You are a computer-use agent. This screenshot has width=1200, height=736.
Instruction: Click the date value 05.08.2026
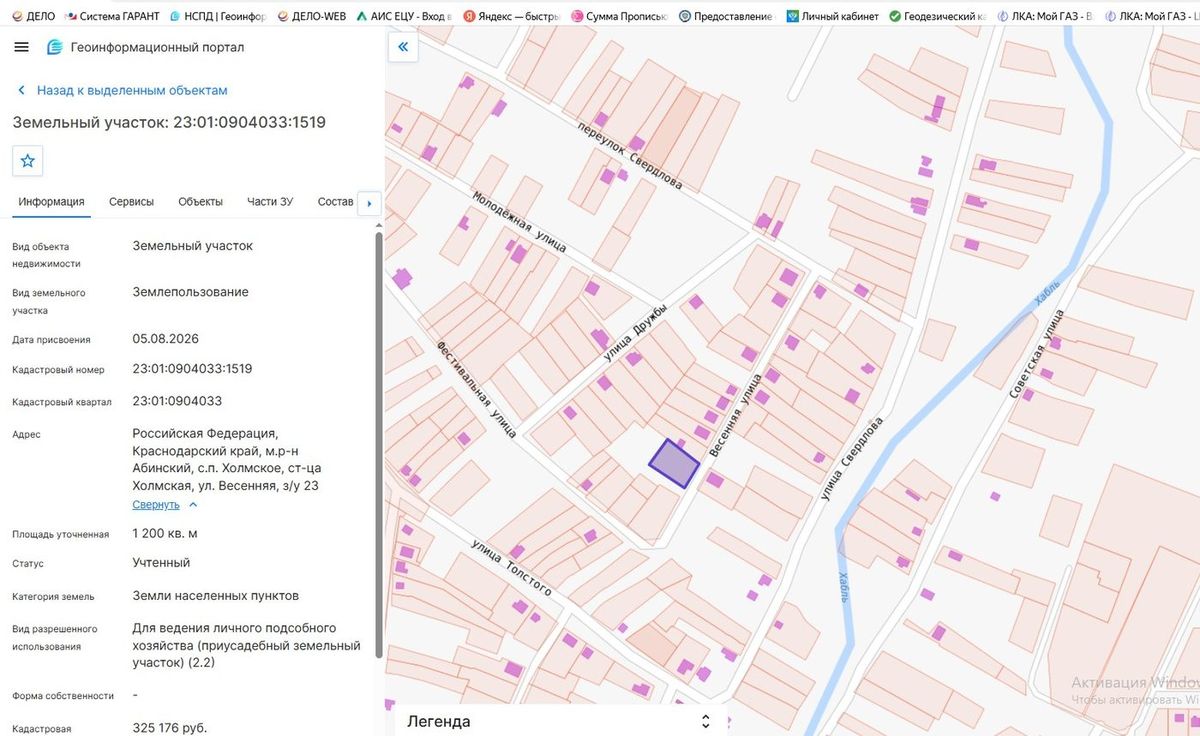click(x=165, y=338)
